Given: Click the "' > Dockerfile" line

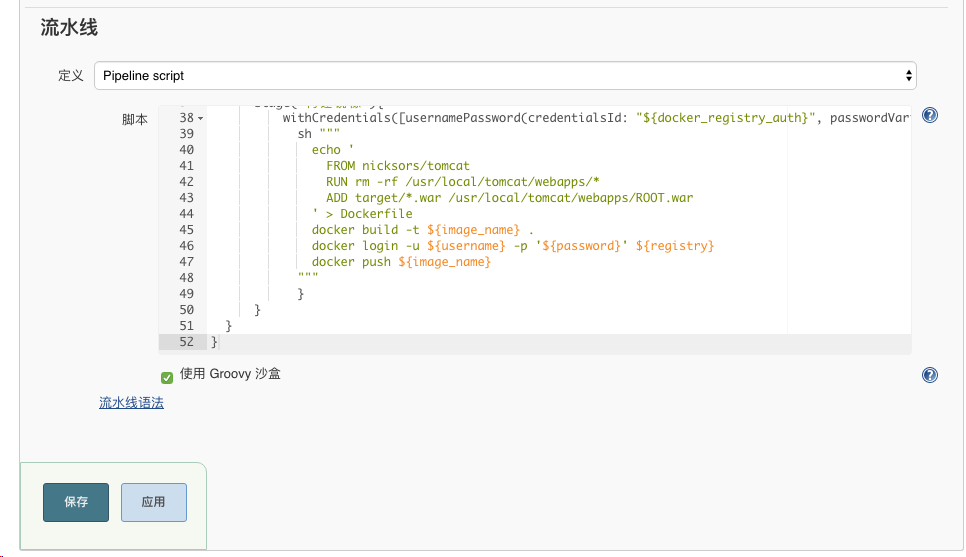Looking at the screenshot, I should pyautogui.click(x=362, y=214).
